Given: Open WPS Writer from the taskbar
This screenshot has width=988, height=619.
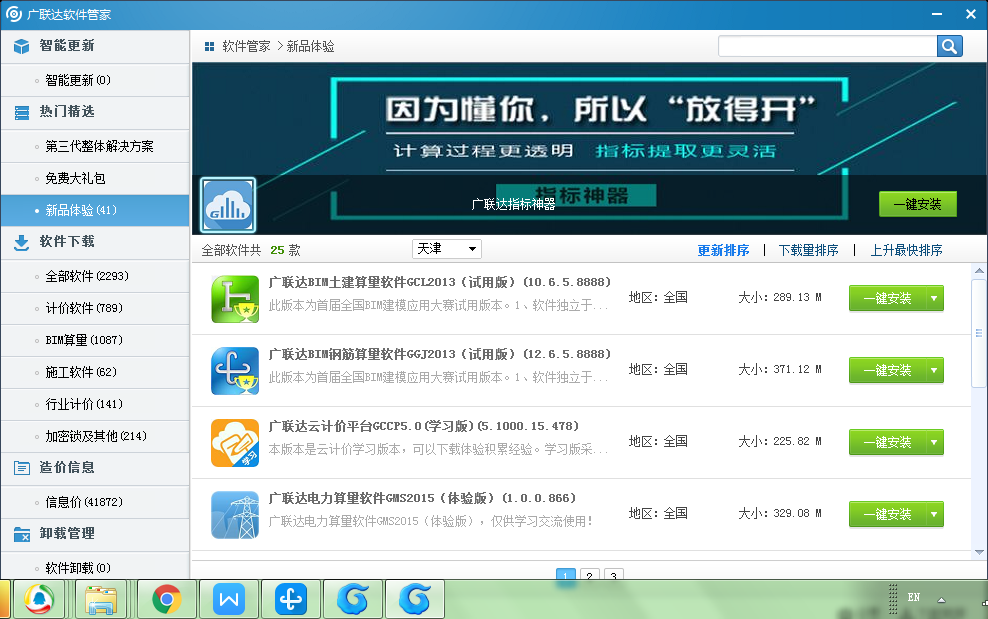Looking at the screenshot, I should pos(229,599).
